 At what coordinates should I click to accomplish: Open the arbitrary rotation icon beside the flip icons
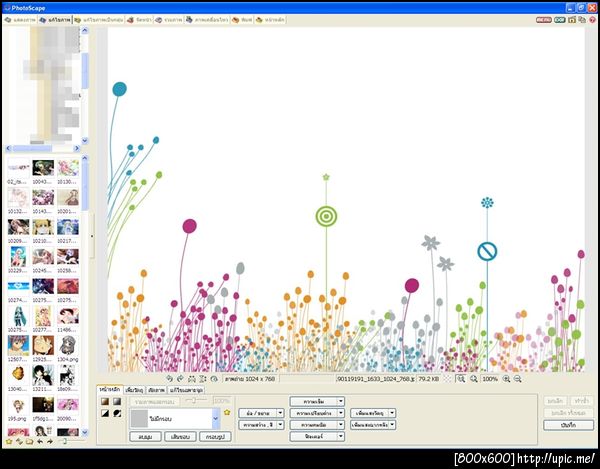click(214, 379)
